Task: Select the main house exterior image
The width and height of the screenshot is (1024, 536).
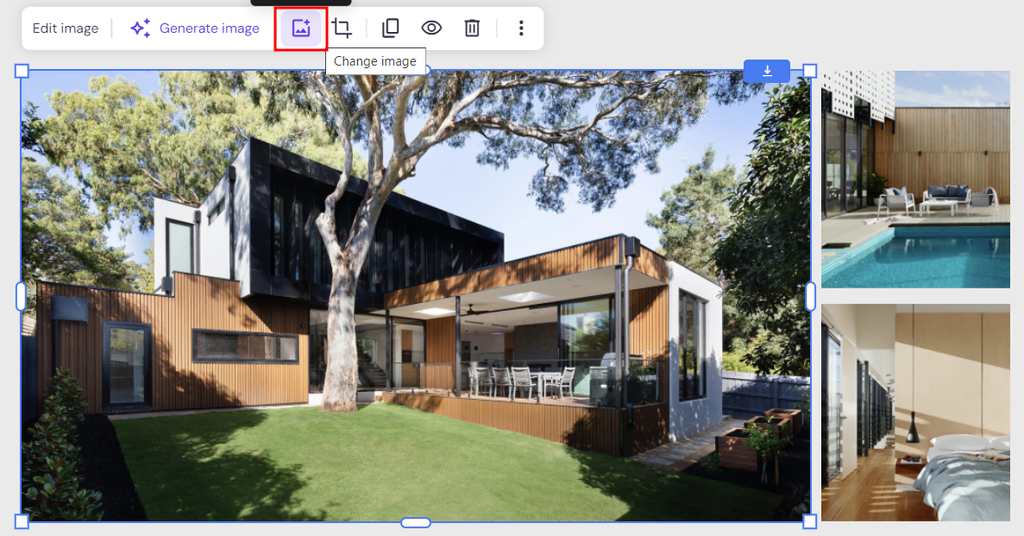Action: 415,296
